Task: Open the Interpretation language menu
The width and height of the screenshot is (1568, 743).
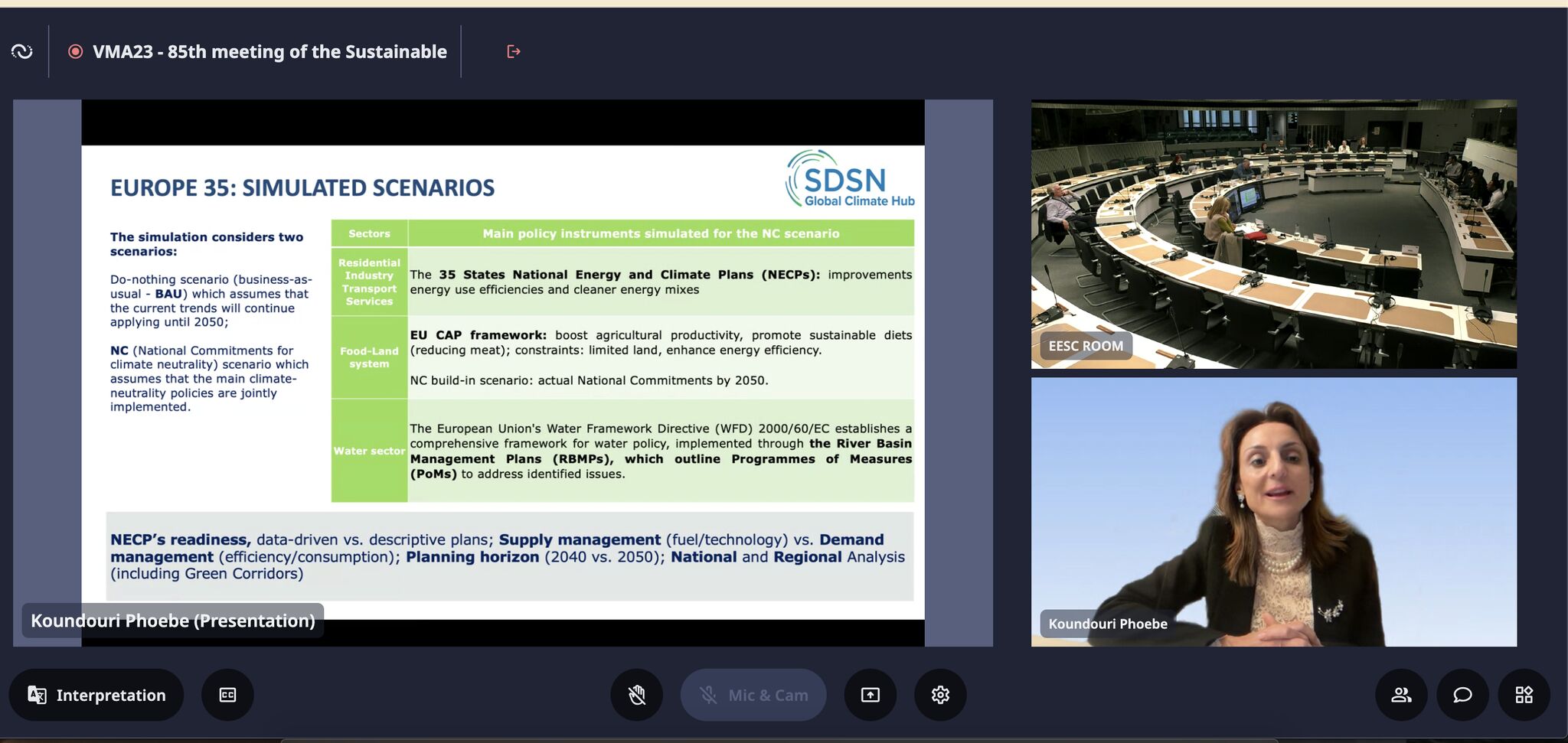Action: (x=96, y=695)
